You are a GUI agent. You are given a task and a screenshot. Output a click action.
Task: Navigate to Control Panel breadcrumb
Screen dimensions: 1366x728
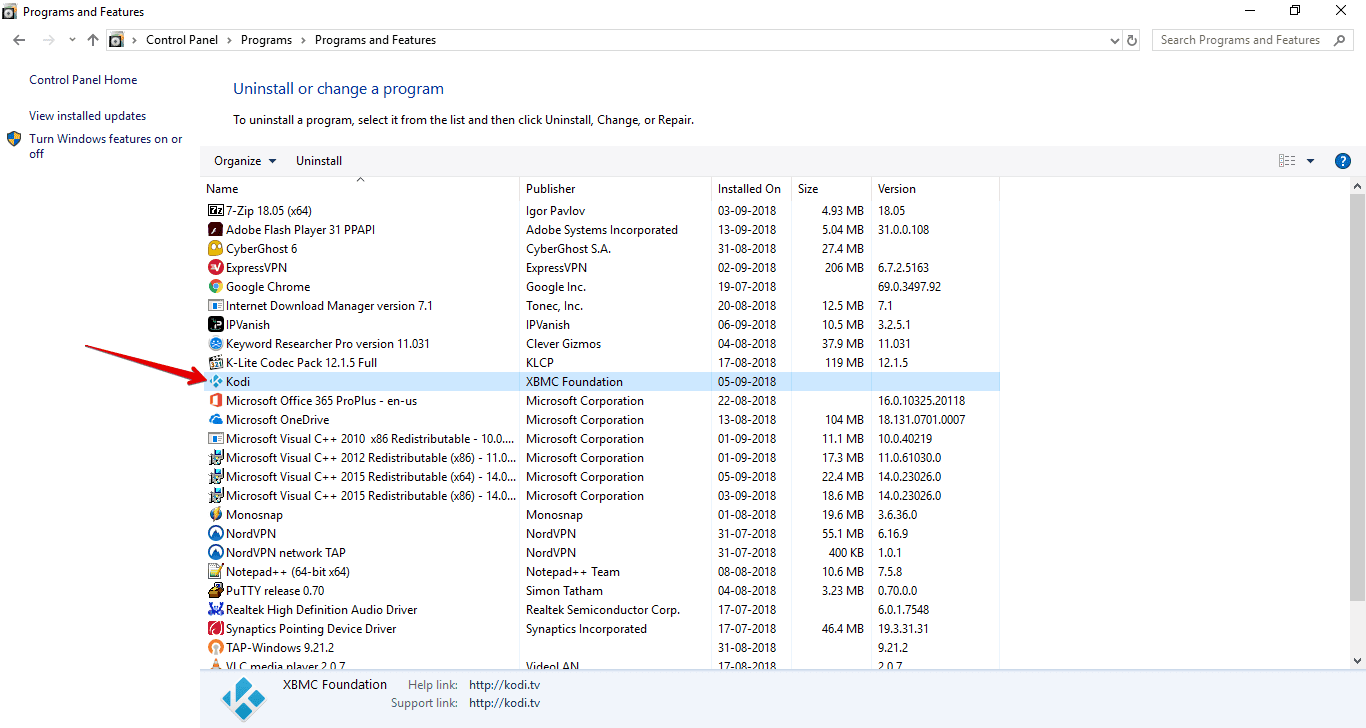point(182,40)
